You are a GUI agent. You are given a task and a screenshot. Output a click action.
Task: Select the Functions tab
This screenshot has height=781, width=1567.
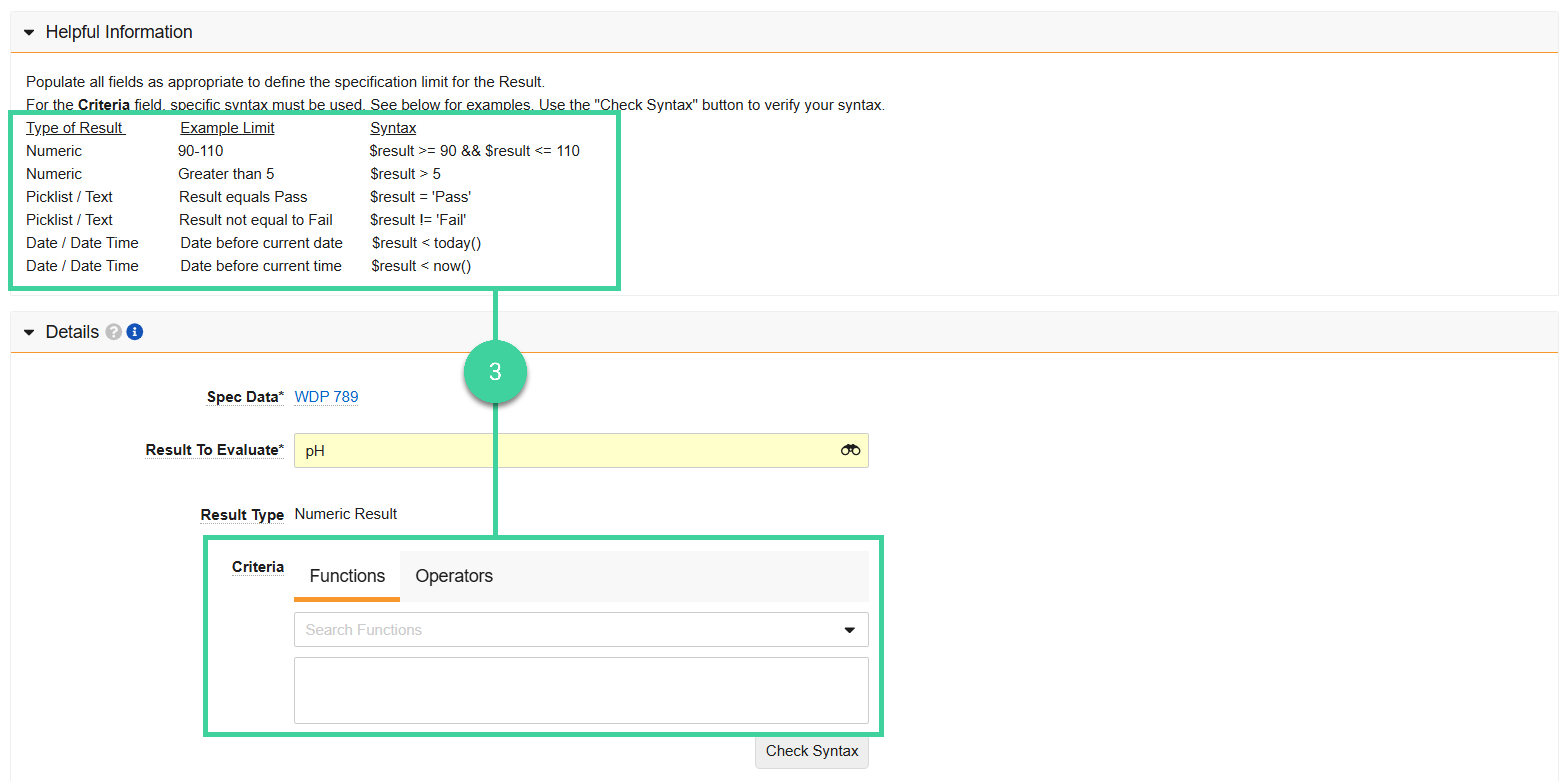tap(346, 575)
